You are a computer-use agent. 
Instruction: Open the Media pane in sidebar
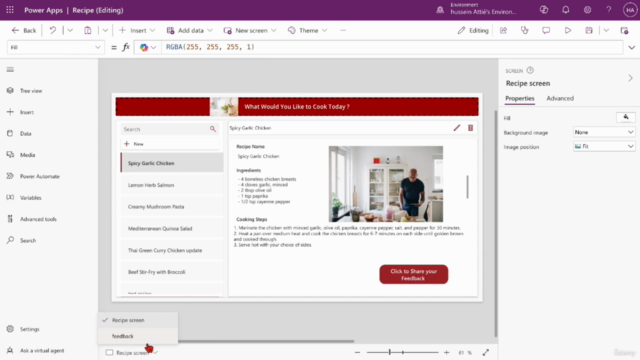pyautogui.click(x=21, y=155)
